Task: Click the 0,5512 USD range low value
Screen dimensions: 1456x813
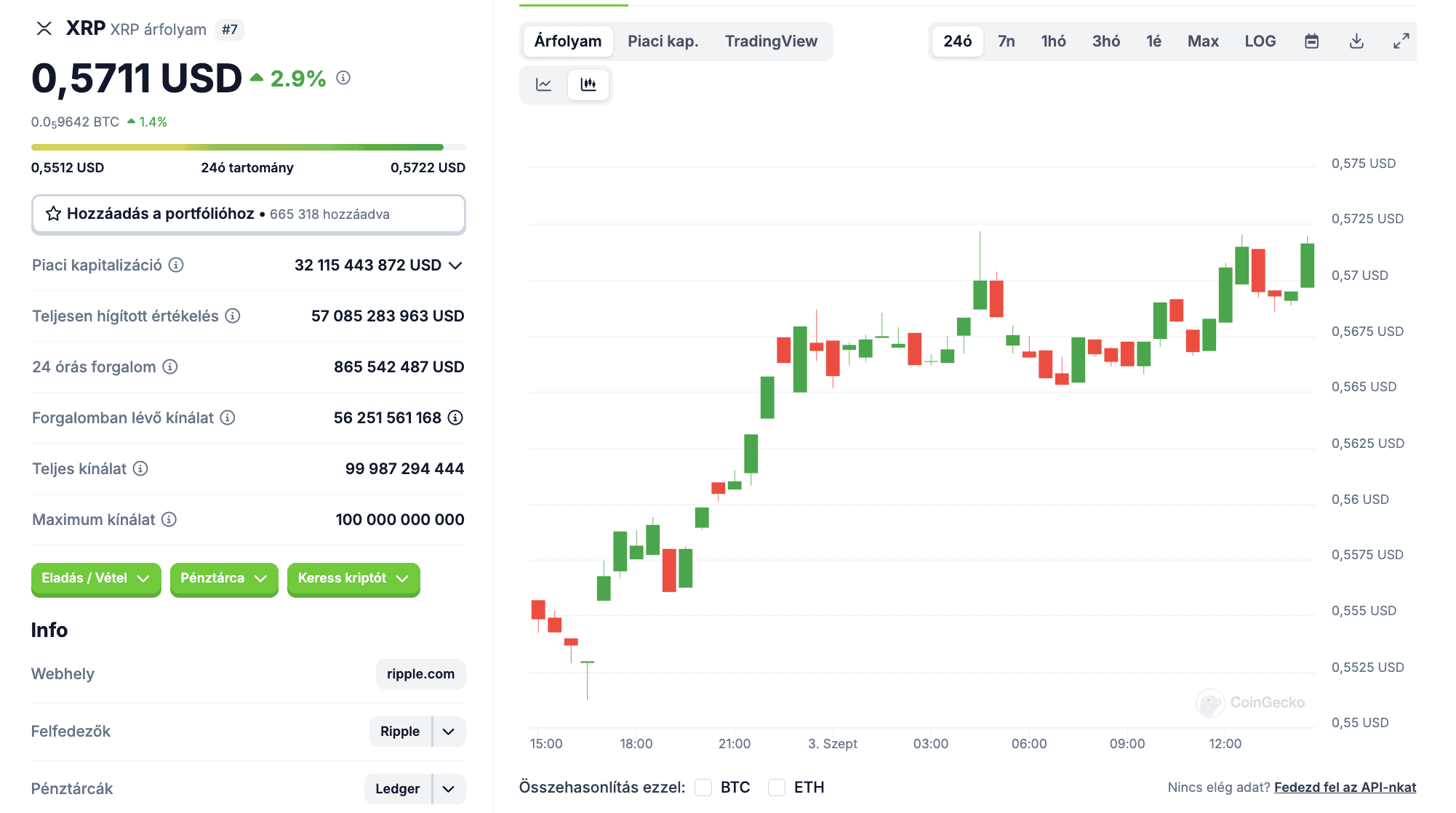Action: coord(68,168)
